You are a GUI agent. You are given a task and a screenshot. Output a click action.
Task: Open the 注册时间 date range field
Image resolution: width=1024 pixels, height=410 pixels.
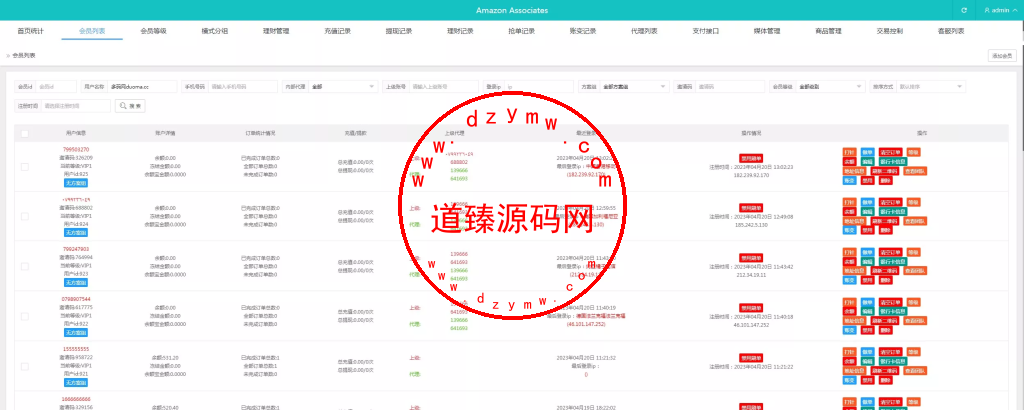pyautogui.click(x=76, y=106)
